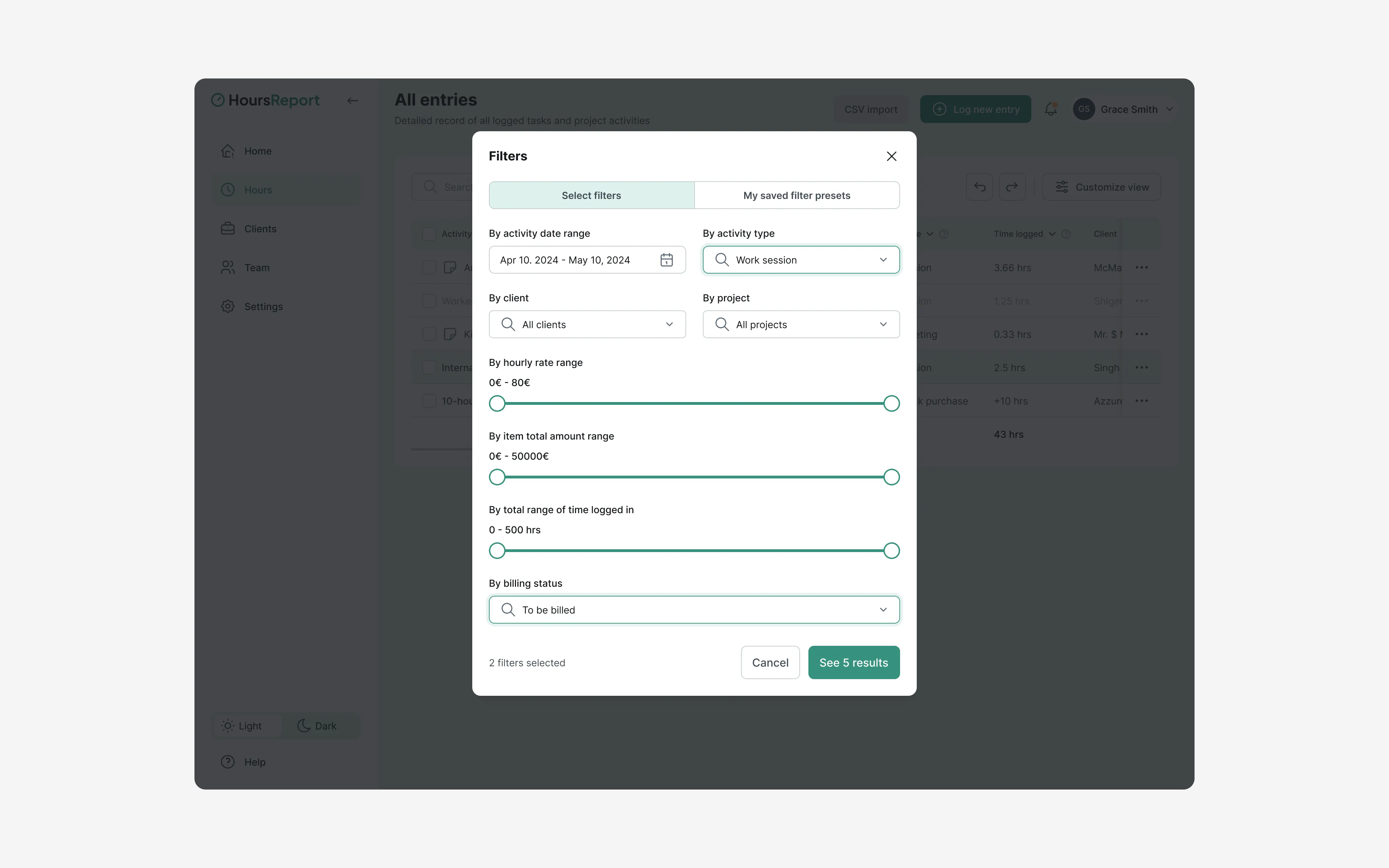Click the activity date range field

pyautogui.click(x=587, y=260)
